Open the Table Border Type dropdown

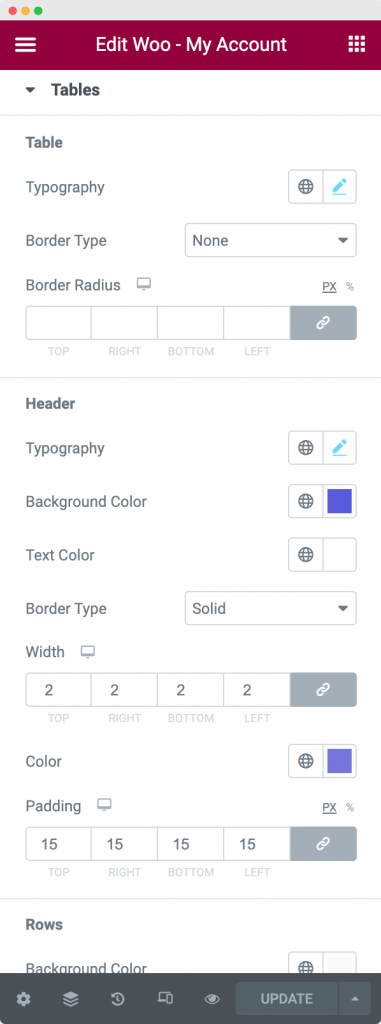(271, 240)
